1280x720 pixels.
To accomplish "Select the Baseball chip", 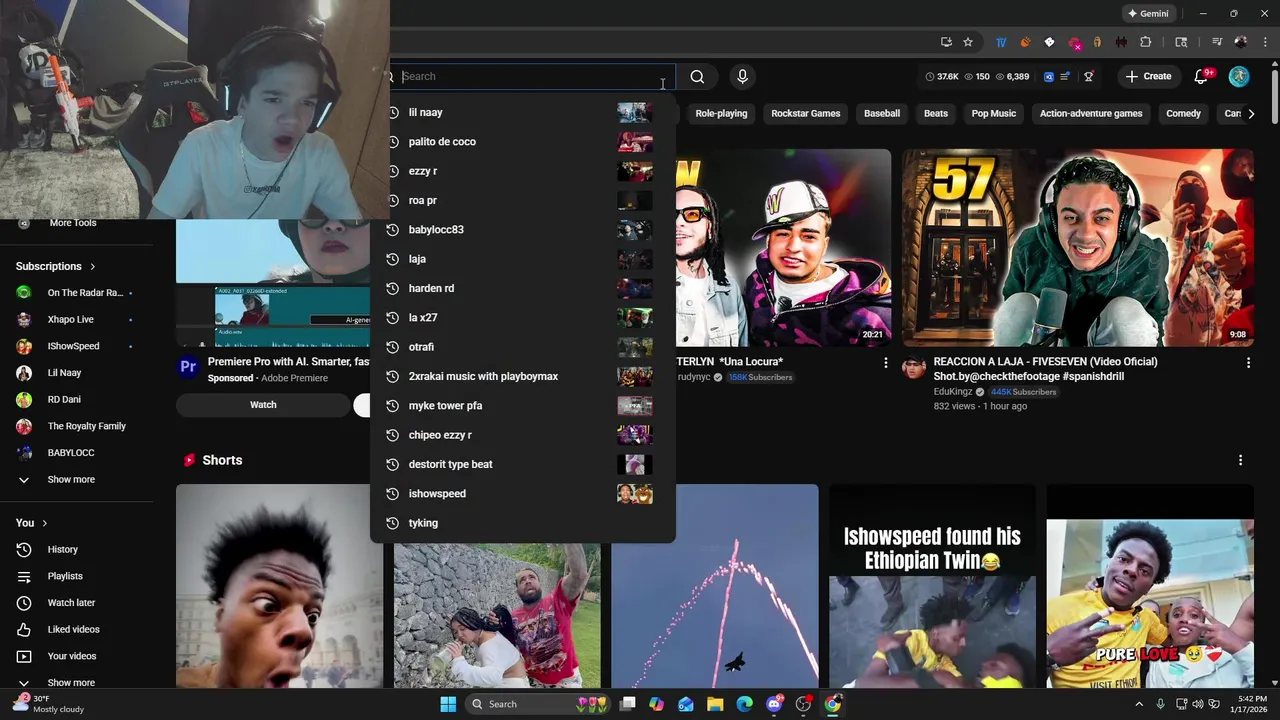I will coord(882,113).
